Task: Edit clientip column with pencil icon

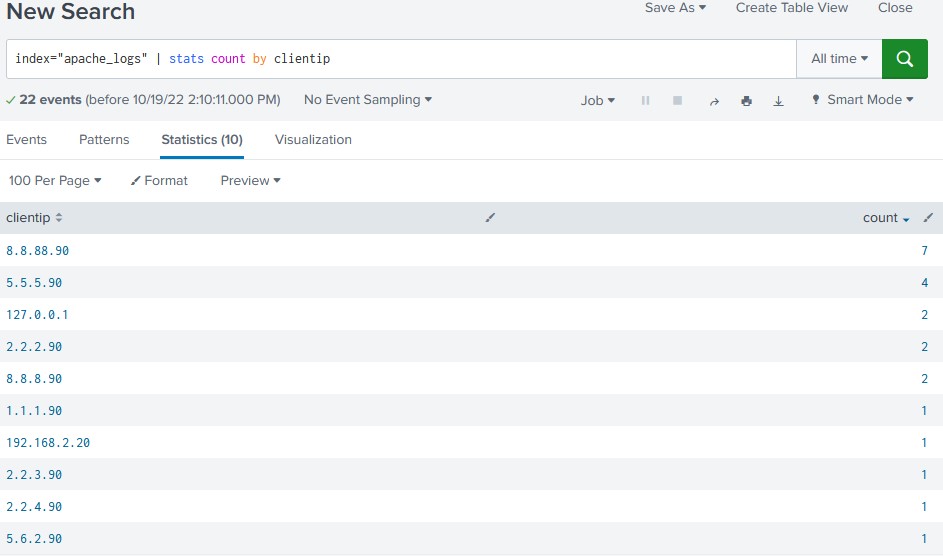Action: click(490, 218)
